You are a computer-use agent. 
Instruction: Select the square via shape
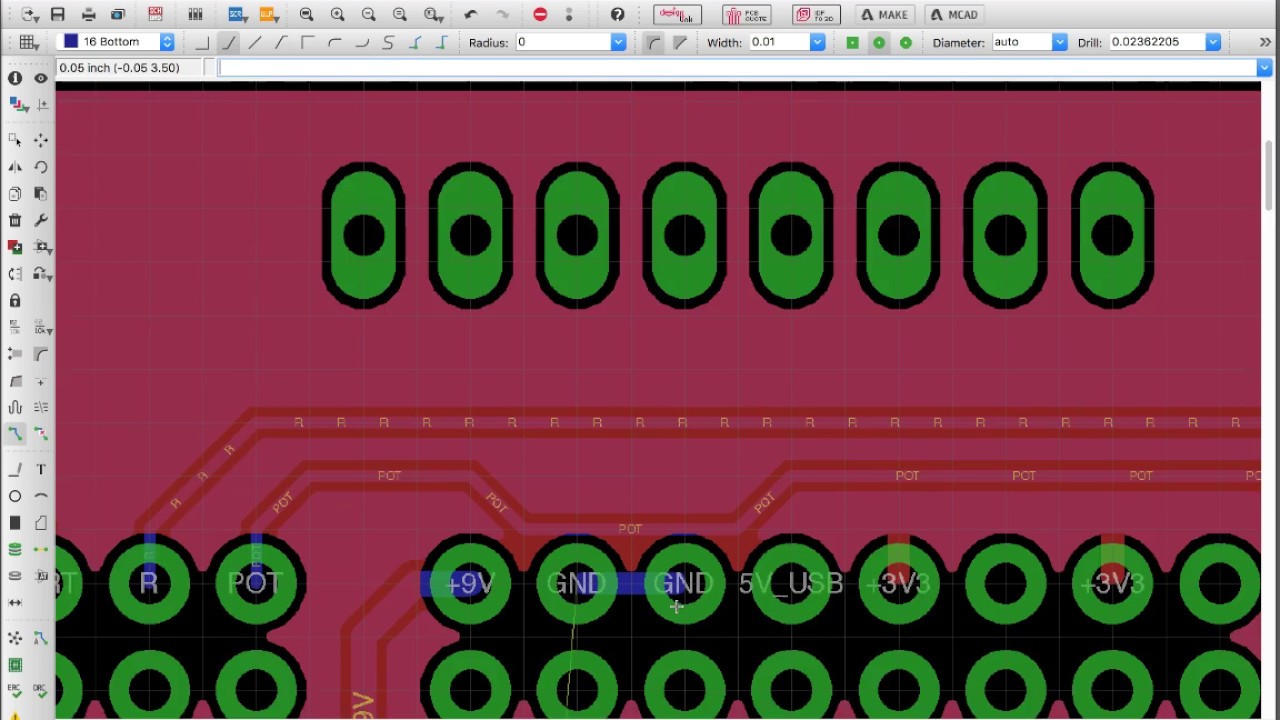[x=852, y=42]
